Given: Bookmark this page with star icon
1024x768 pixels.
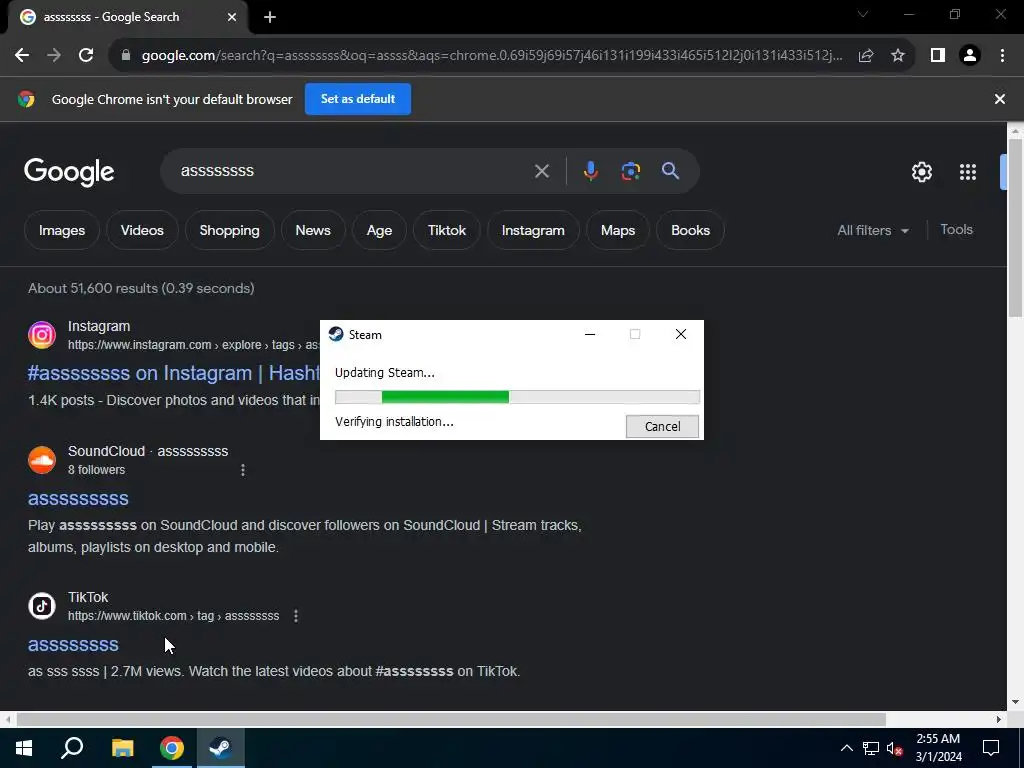Looking at the screenshot, I should (x=898, y=56).
